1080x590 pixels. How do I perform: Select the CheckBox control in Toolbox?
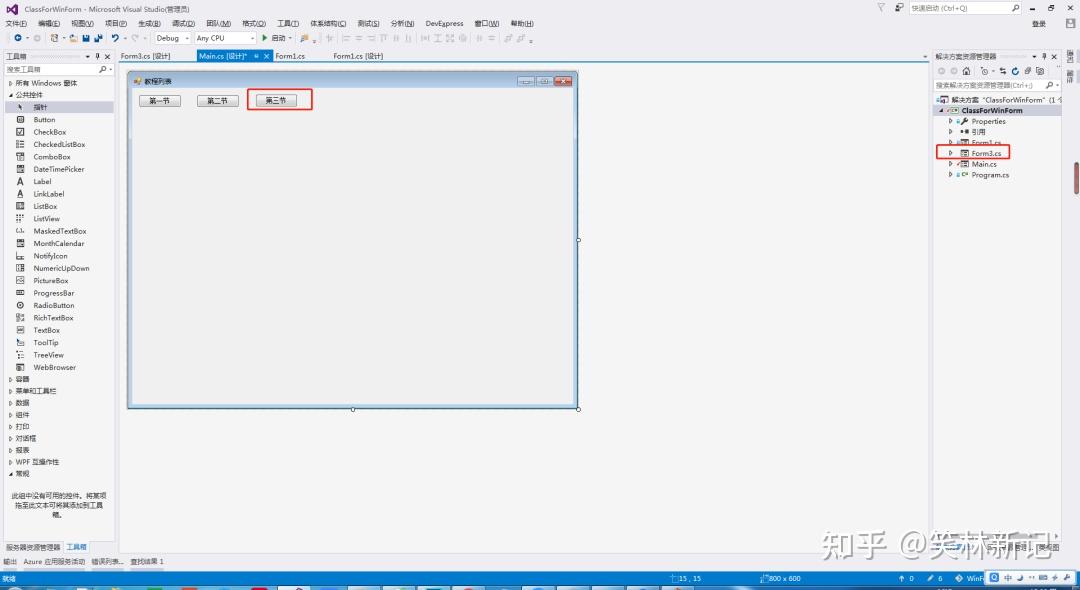pos(59,132)
